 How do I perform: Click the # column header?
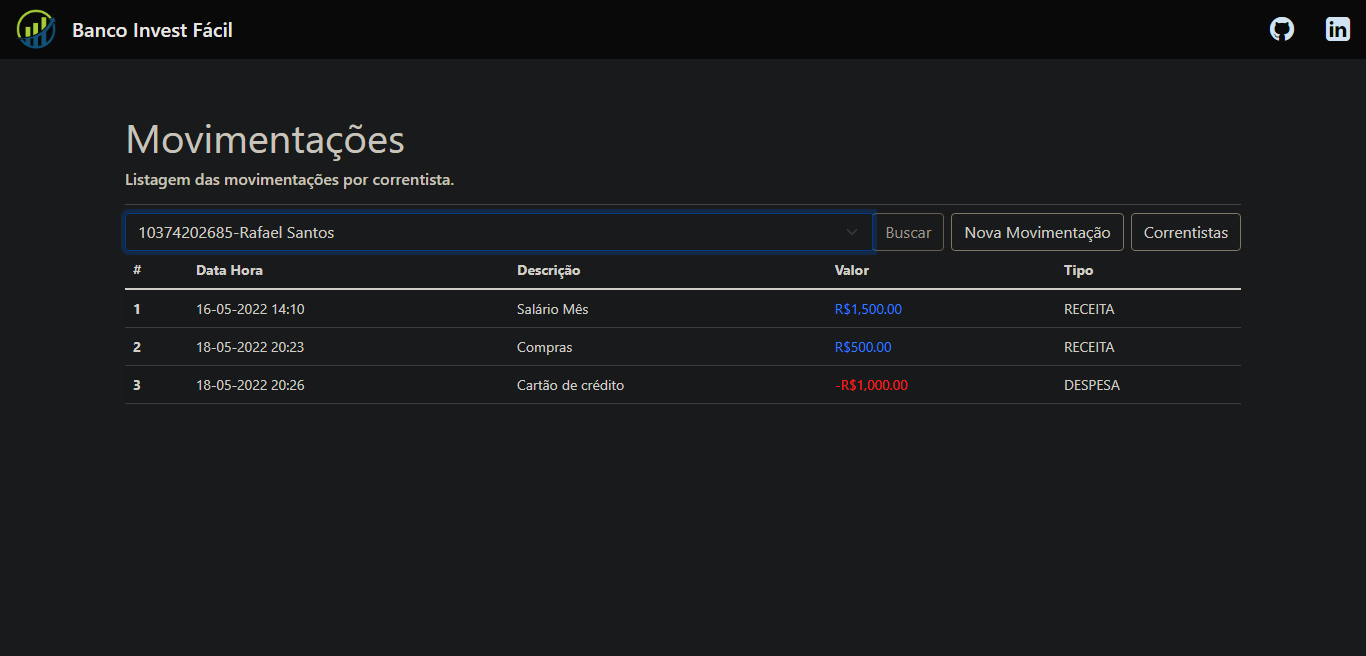click(x=137, y=270)
